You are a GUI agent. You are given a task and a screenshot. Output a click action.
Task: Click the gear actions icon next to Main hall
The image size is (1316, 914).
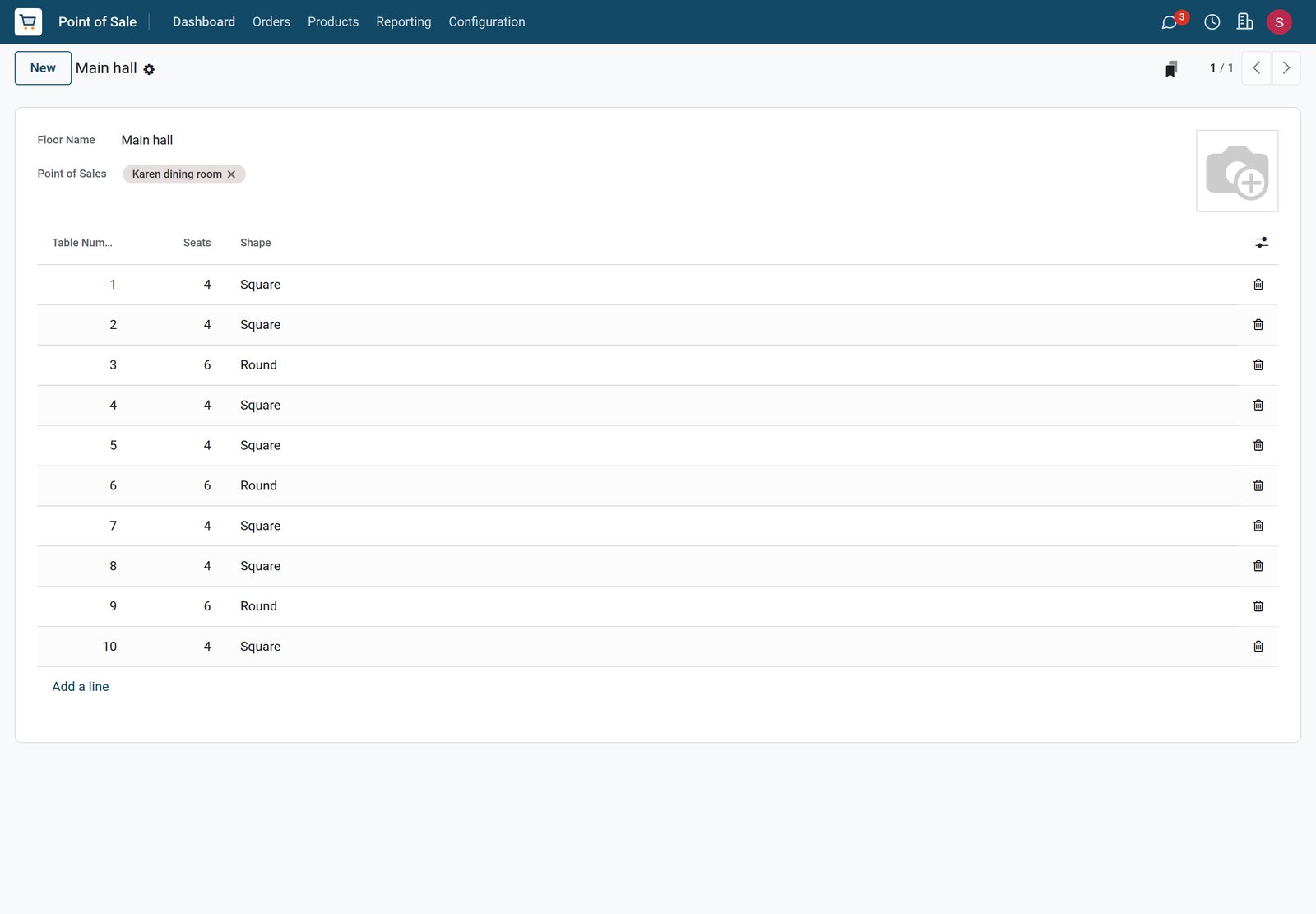pos(149,70)
